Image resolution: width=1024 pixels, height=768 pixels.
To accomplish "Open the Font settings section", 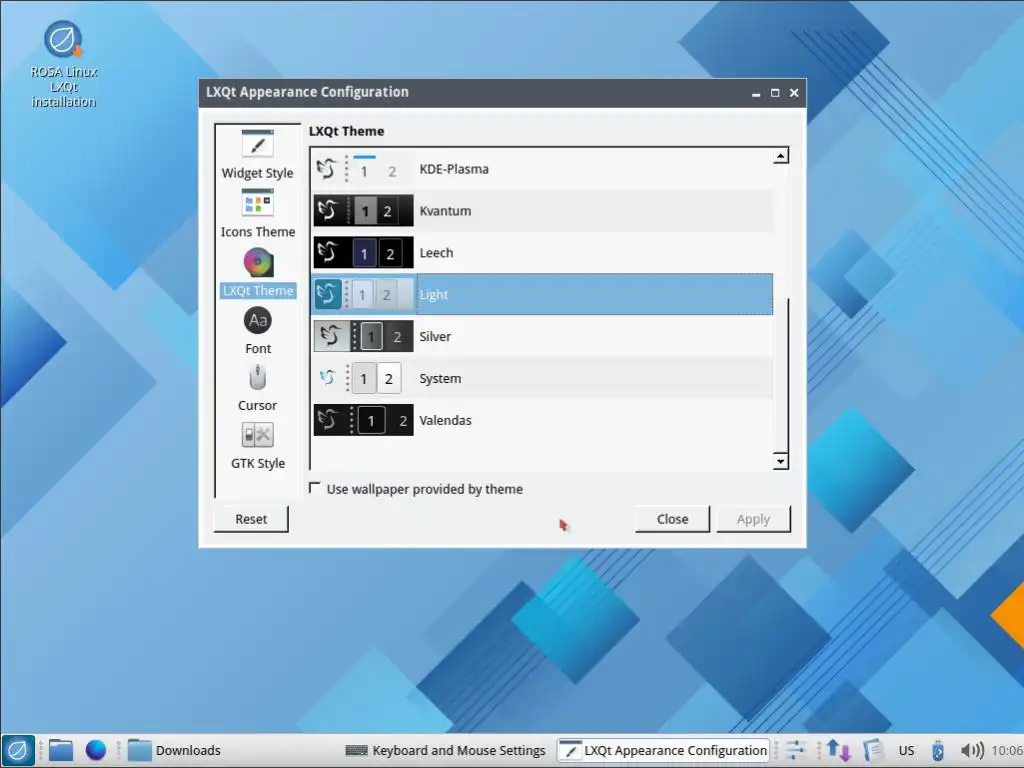I will point(257,331).
